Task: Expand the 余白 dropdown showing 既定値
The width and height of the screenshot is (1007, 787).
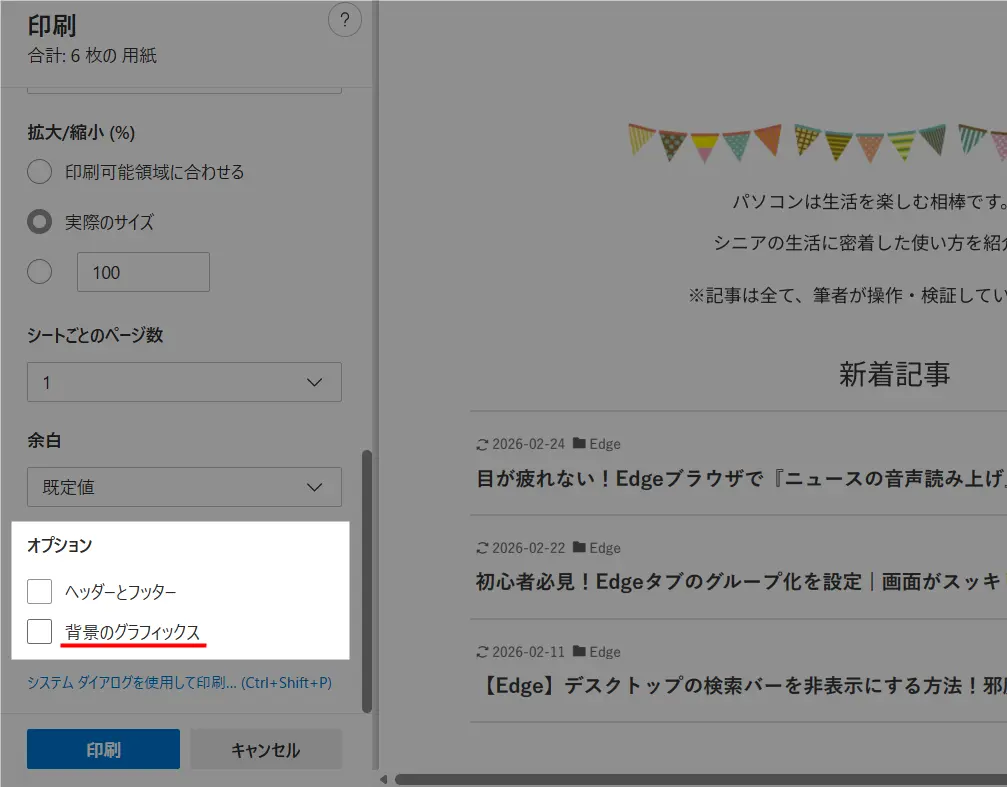Action: pos(184,487)
